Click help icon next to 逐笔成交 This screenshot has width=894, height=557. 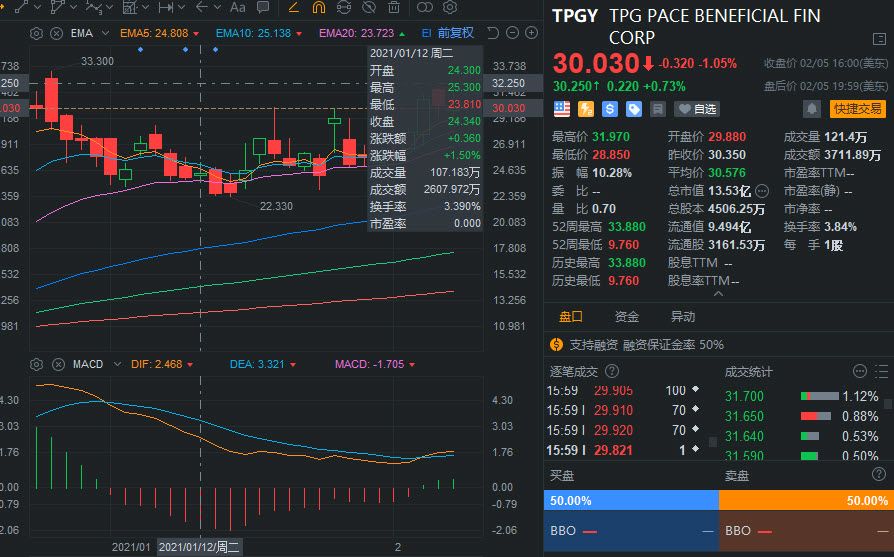(x=612, y=372)
